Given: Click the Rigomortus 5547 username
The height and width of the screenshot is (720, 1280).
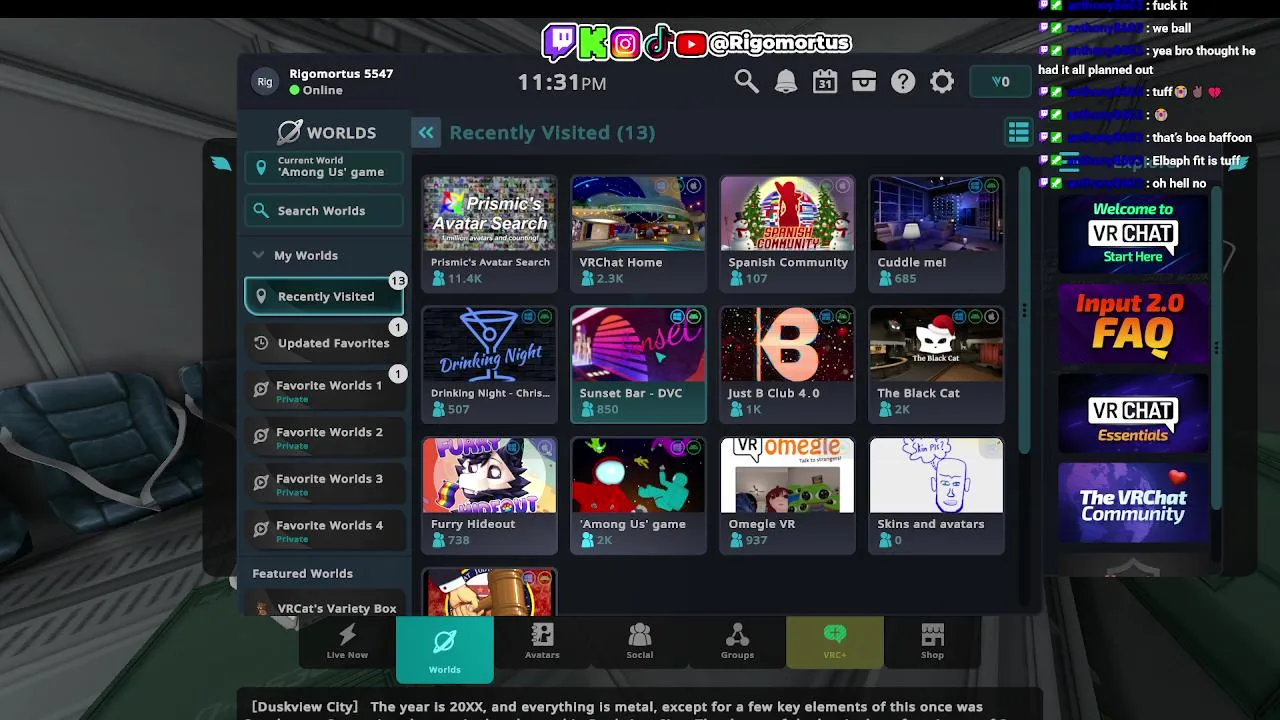Looking at the screenshot, I should pos(341,74).
